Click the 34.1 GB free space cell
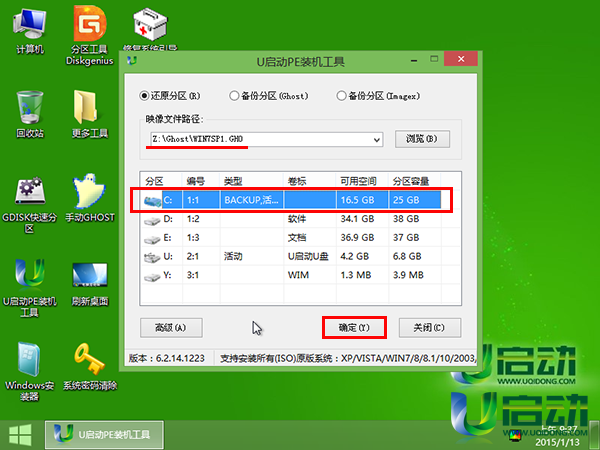600x450 pixels. (x=357, y=219)
